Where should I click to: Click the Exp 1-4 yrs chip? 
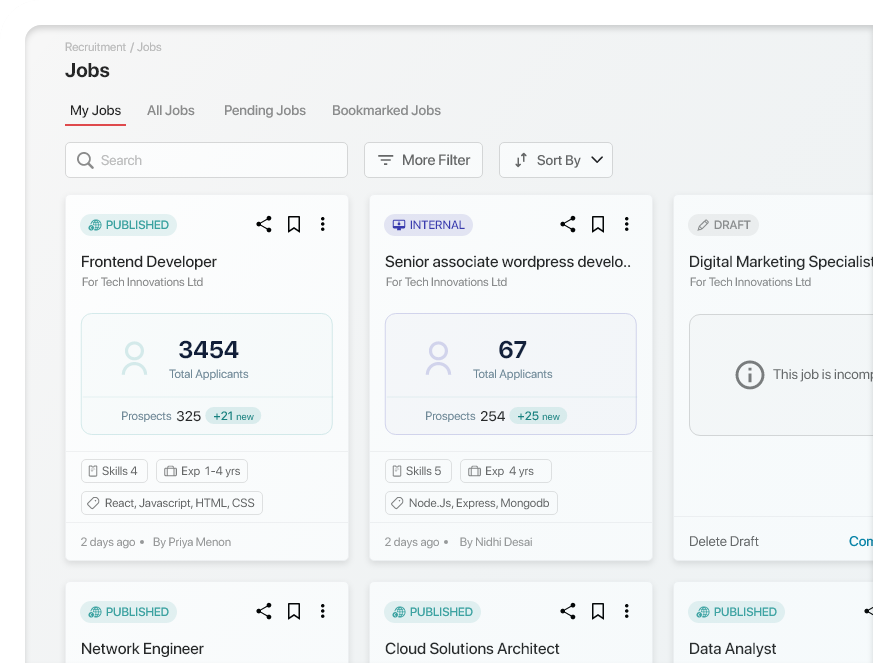pos(202,471)
